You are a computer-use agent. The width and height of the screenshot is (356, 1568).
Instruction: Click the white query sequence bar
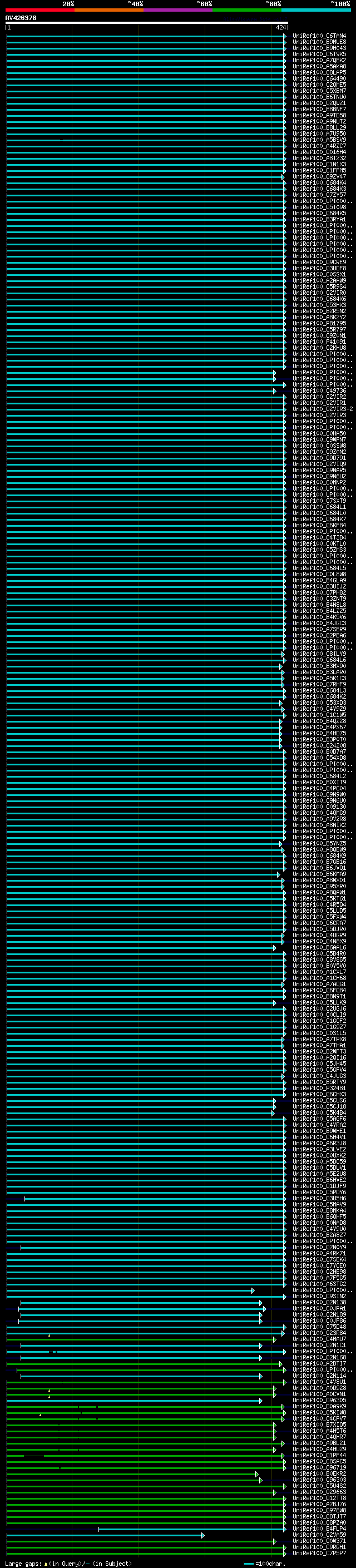[x=147, y=22]
